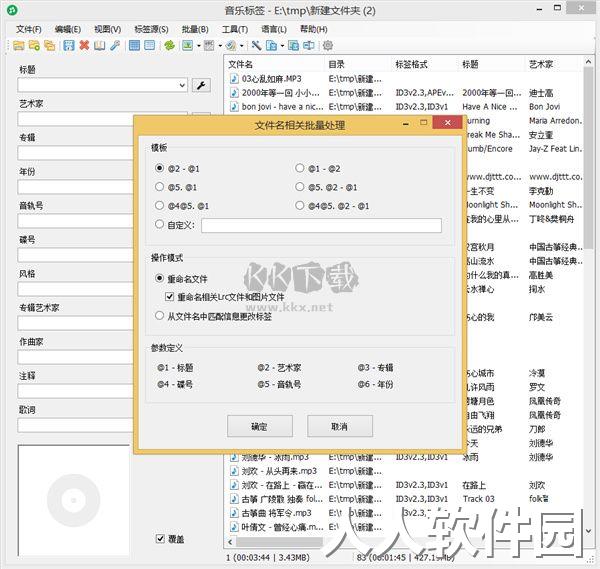Select template radio @4@5. @2 - @1
This screenshot has height=569, width=600.
(x=300, y=205)
